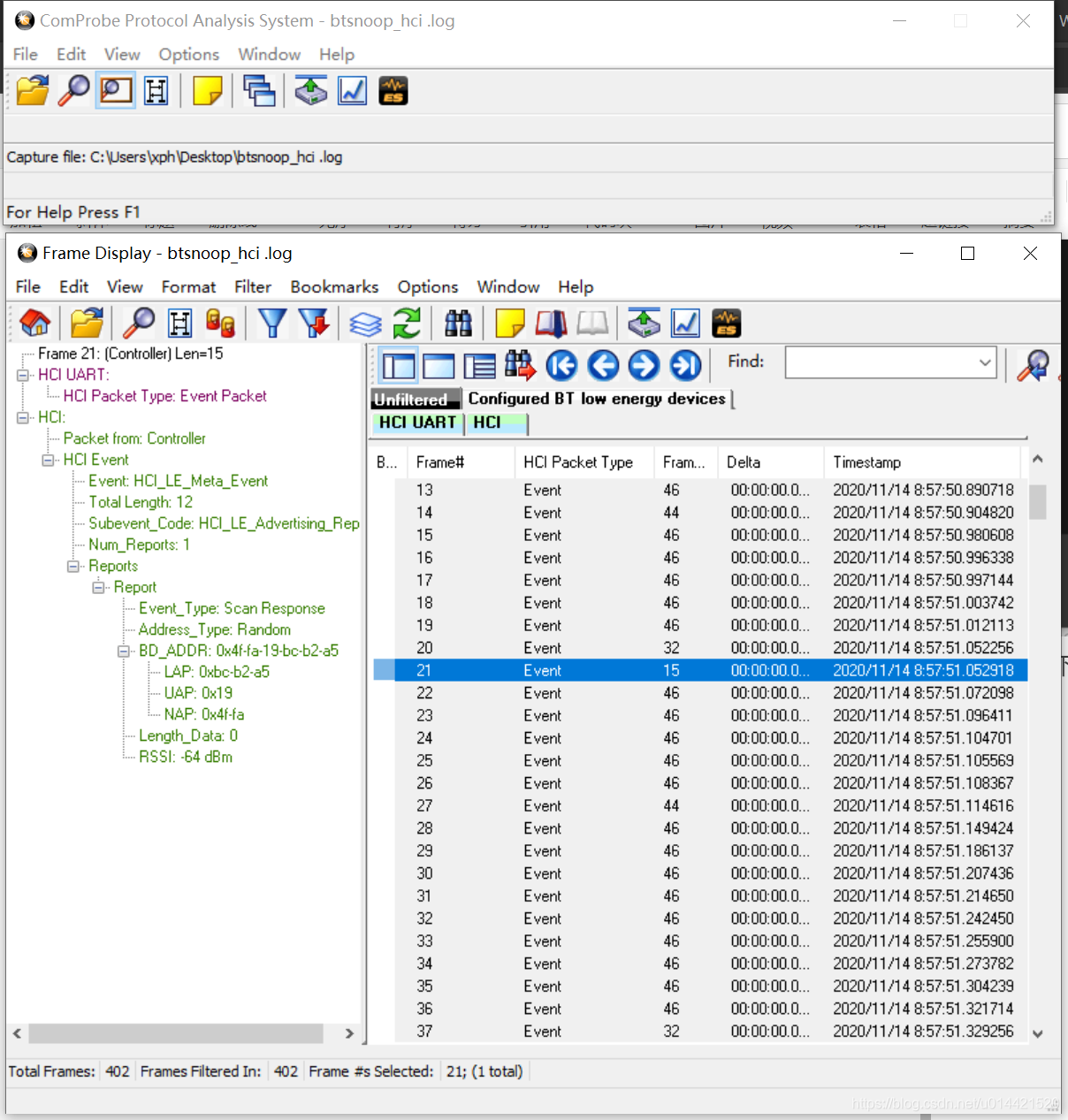Image resolution: width=1068 pixels, height=1120 pixels.
Task: Click the Frame# column header
Action: coord(461,462)
